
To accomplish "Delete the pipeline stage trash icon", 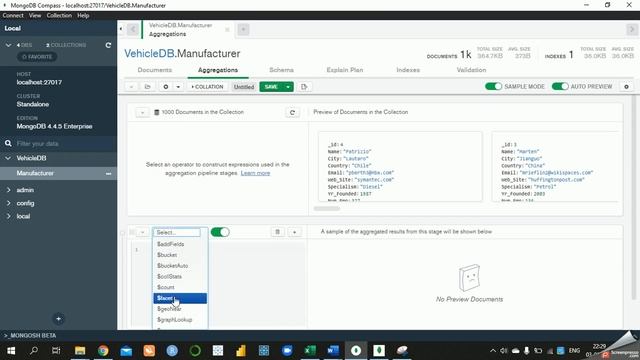I will pos(278,232).
